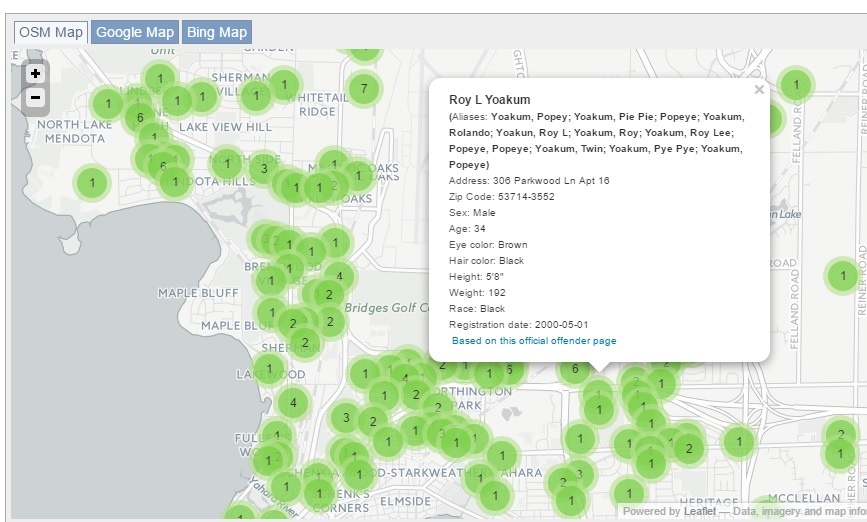The width and height of the screenshot is (867, 522).
Task: Click the Hair color: Black line
Action: pos(486,261)
